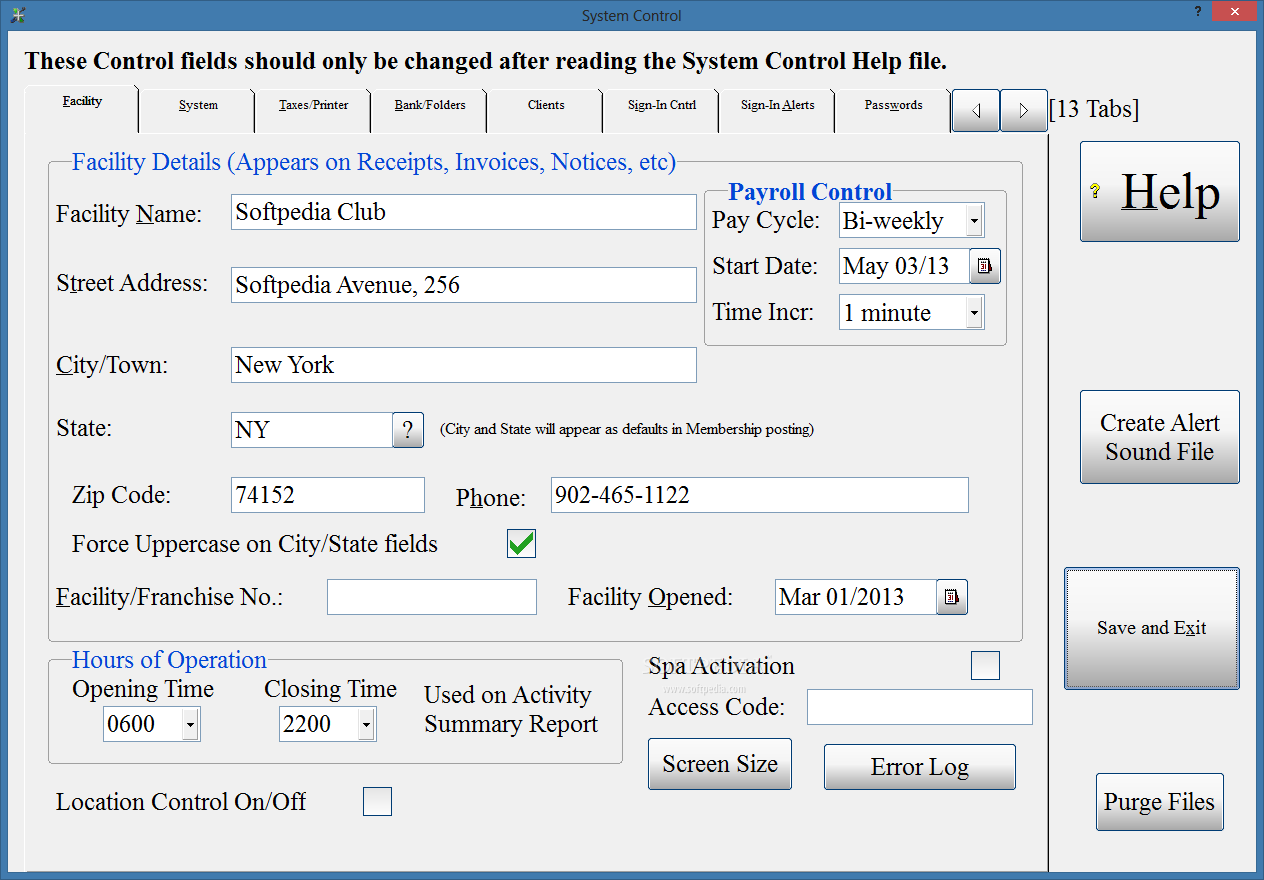Close the System Control window

click(1234, 11)
